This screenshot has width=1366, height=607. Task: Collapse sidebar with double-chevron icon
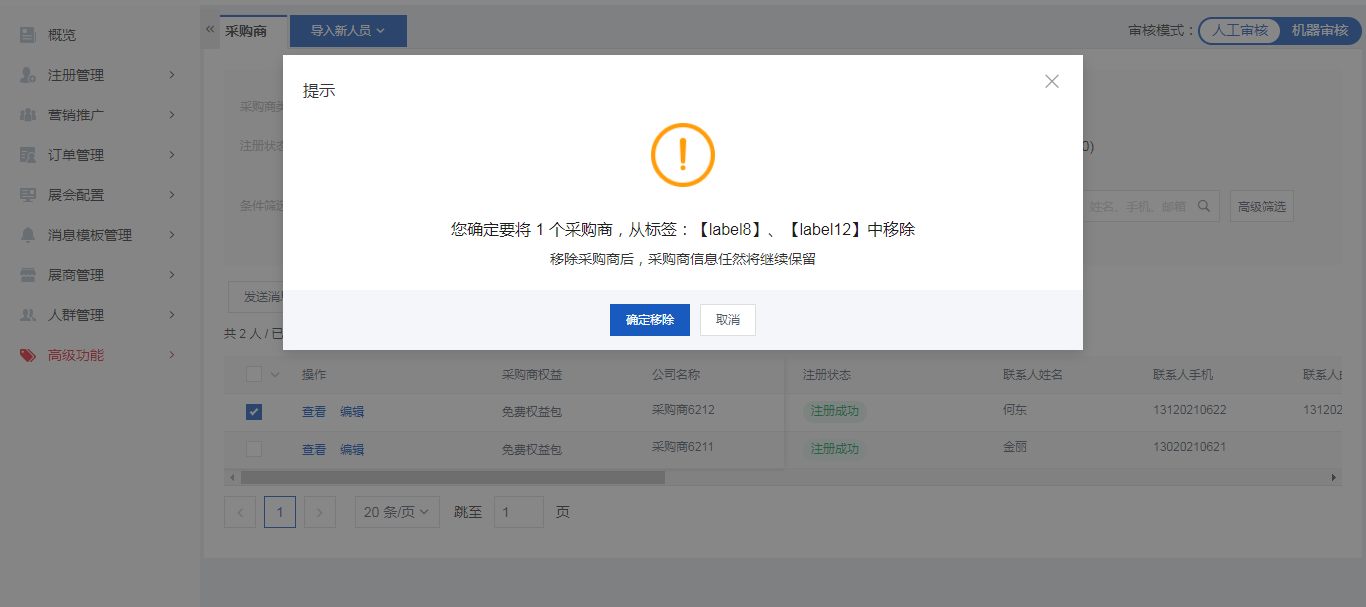coord(210,30)
